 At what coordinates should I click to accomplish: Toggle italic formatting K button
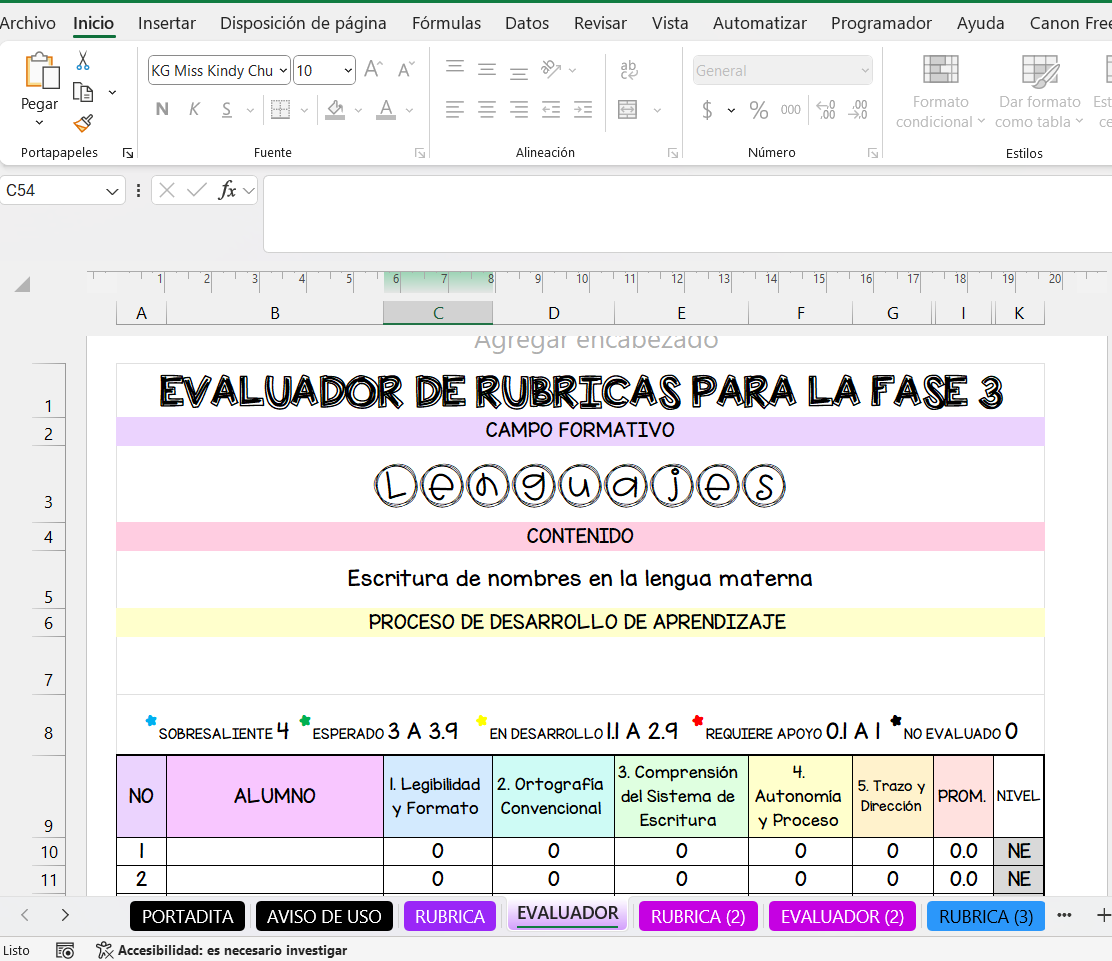195,110
